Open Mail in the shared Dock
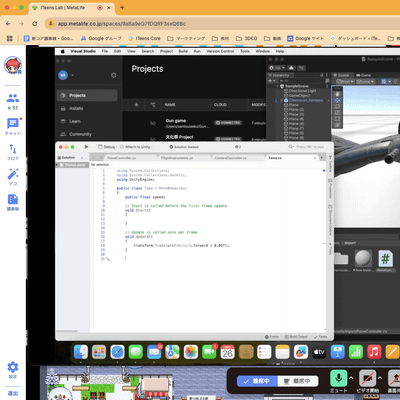The image size is (400, 400). click(x=154, y=352)
